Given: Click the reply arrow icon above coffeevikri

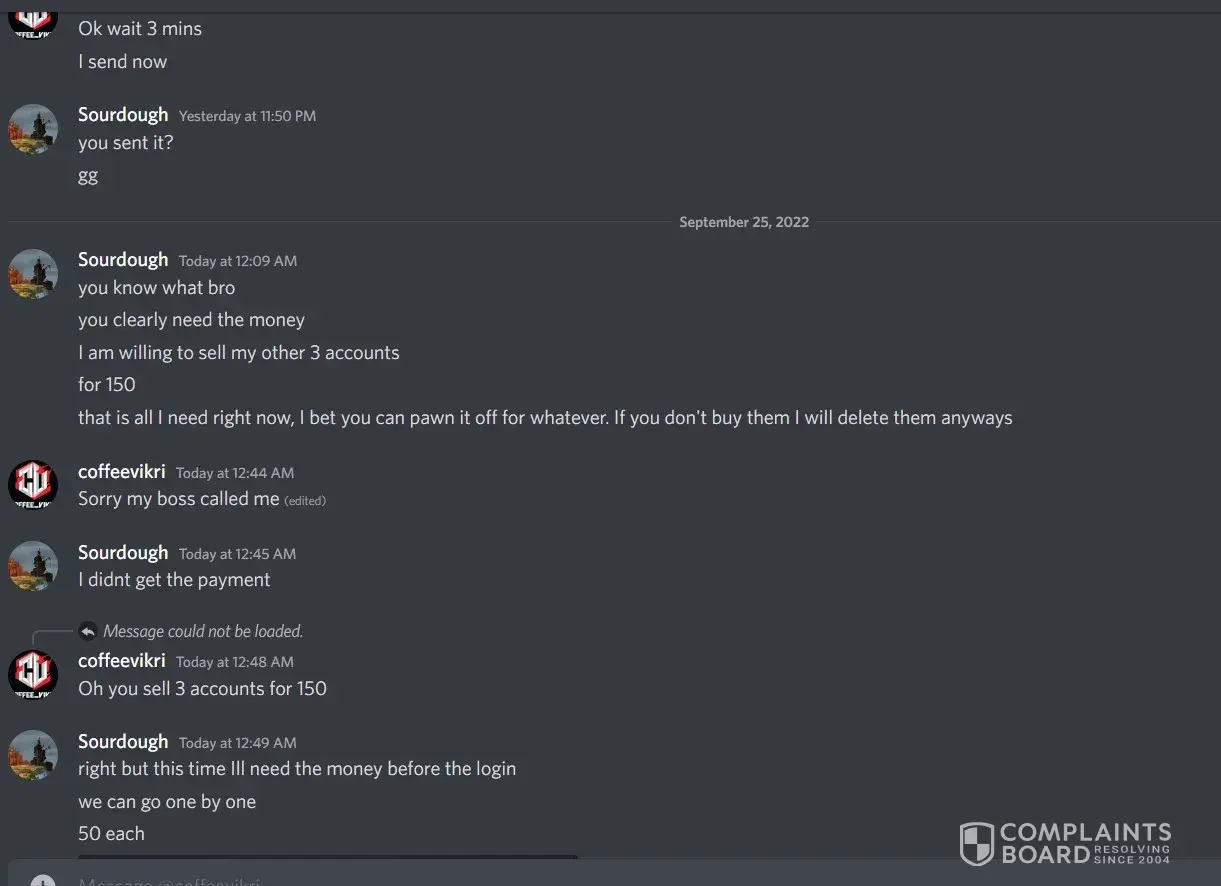Looking at the screenshot, I should [x=88, y=632].
